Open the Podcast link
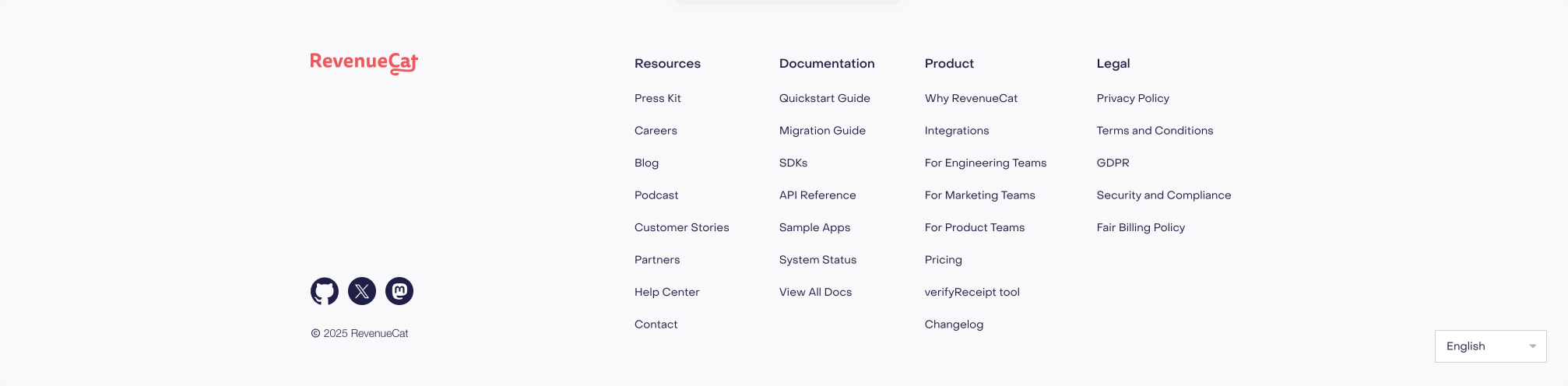This screenshot has height=386, width=1568. (656, 195)
